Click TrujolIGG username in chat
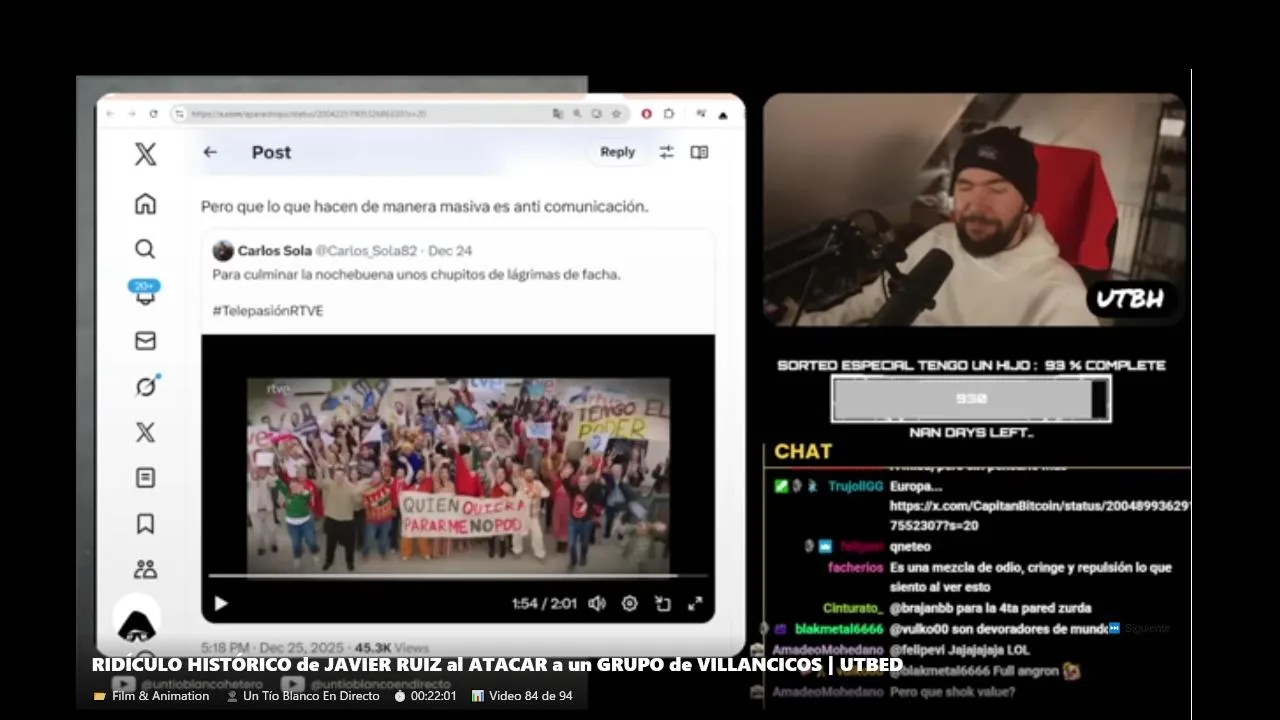The height and width of the screenshot is (720, 1280). (x=855, y=486)
